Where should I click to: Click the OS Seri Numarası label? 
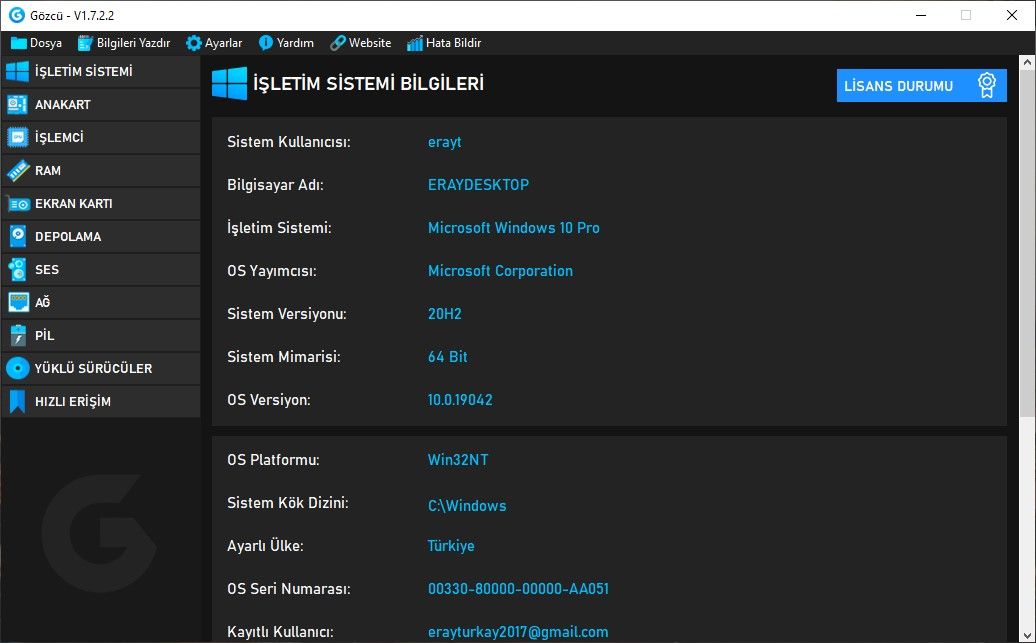(x=289, y=589)
